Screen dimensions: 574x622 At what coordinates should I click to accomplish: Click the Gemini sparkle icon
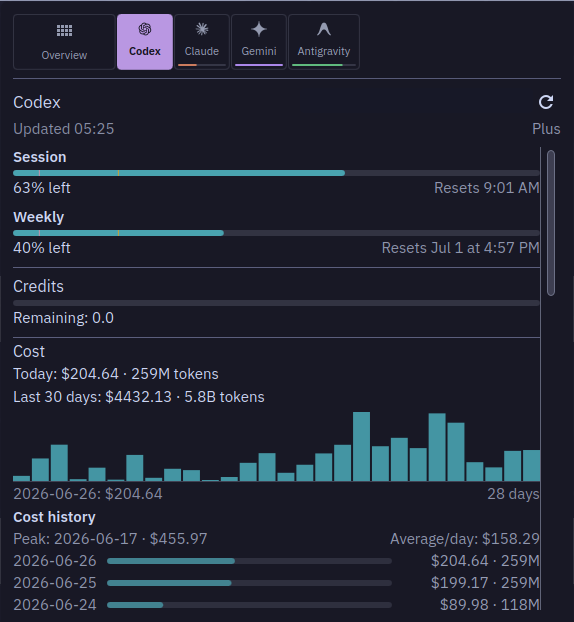(259, 29)
